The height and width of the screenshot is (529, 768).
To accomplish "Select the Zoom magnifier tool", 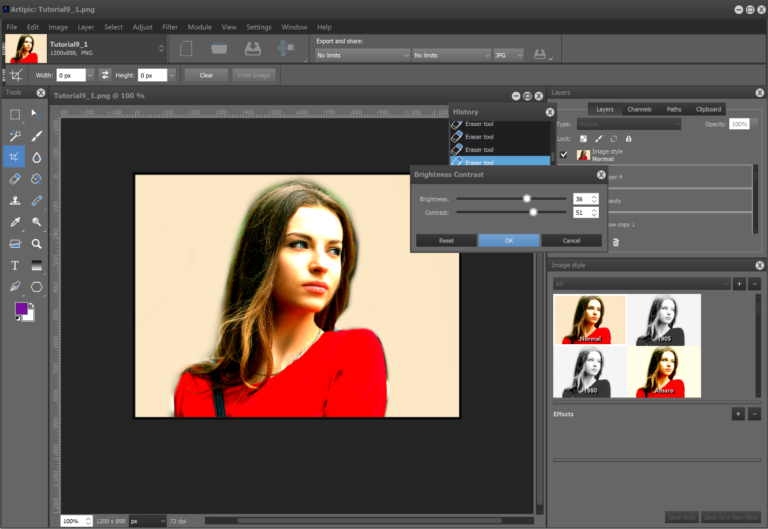I will 37,243.
